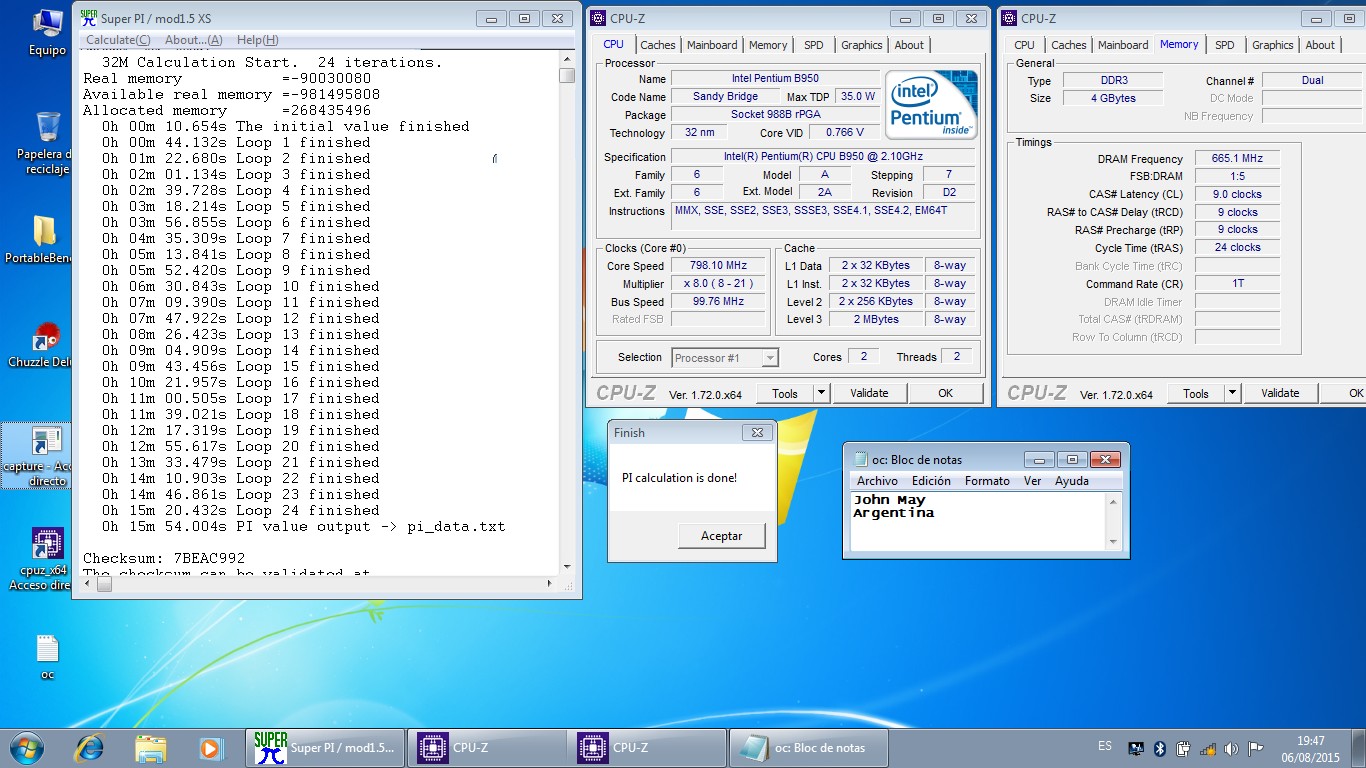1366x768 pixels.
Task: Click the DRAM Frequency value 665.1 MHz
Action: [1236, 159]
